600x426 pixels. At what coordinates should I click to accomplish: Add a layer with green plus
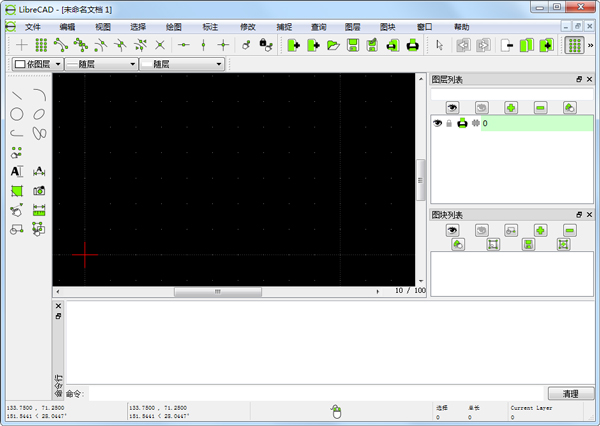511,108
